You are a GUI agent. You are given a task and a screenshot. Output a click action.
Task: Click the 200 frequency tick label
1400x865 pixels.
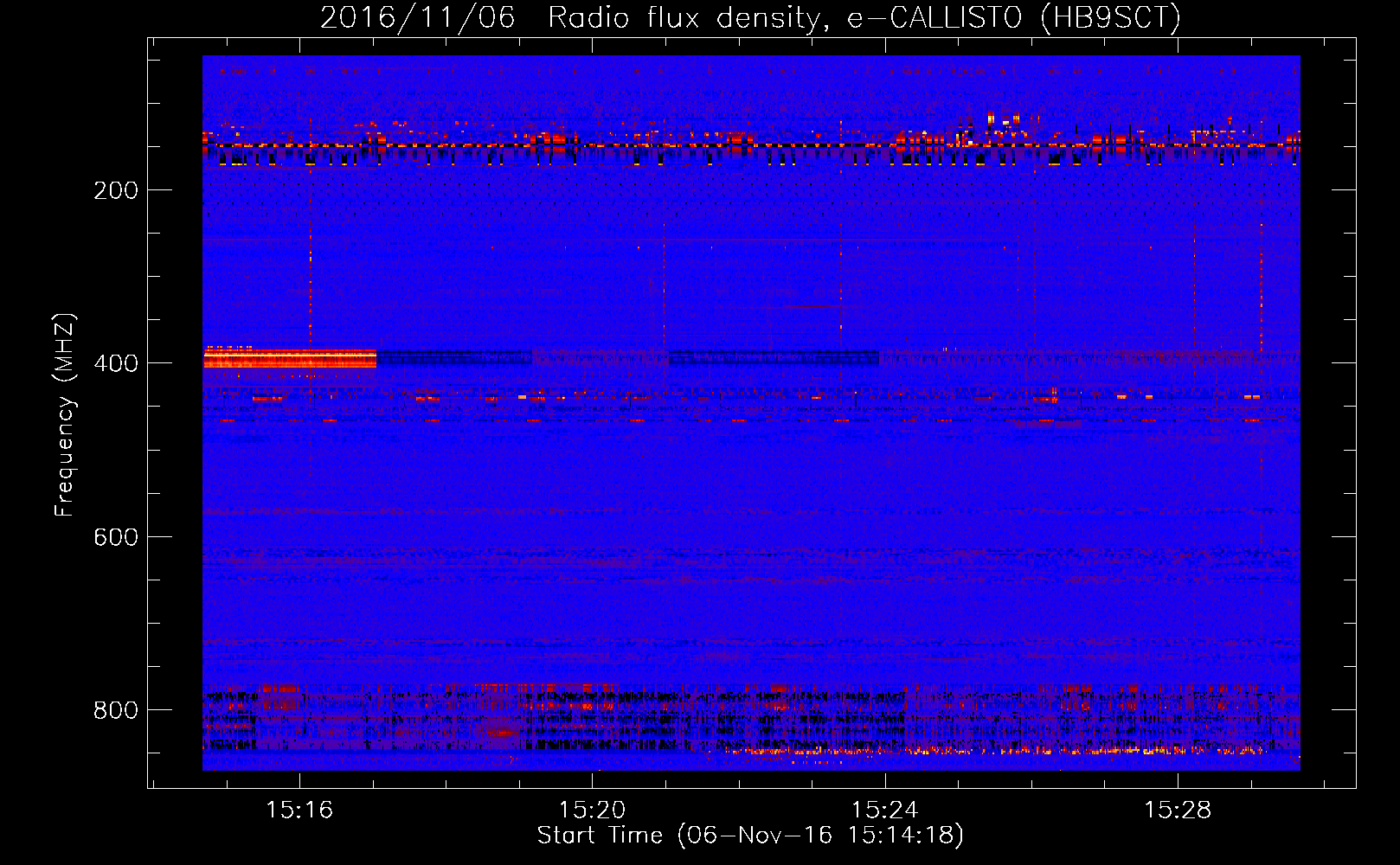point(116,190)
